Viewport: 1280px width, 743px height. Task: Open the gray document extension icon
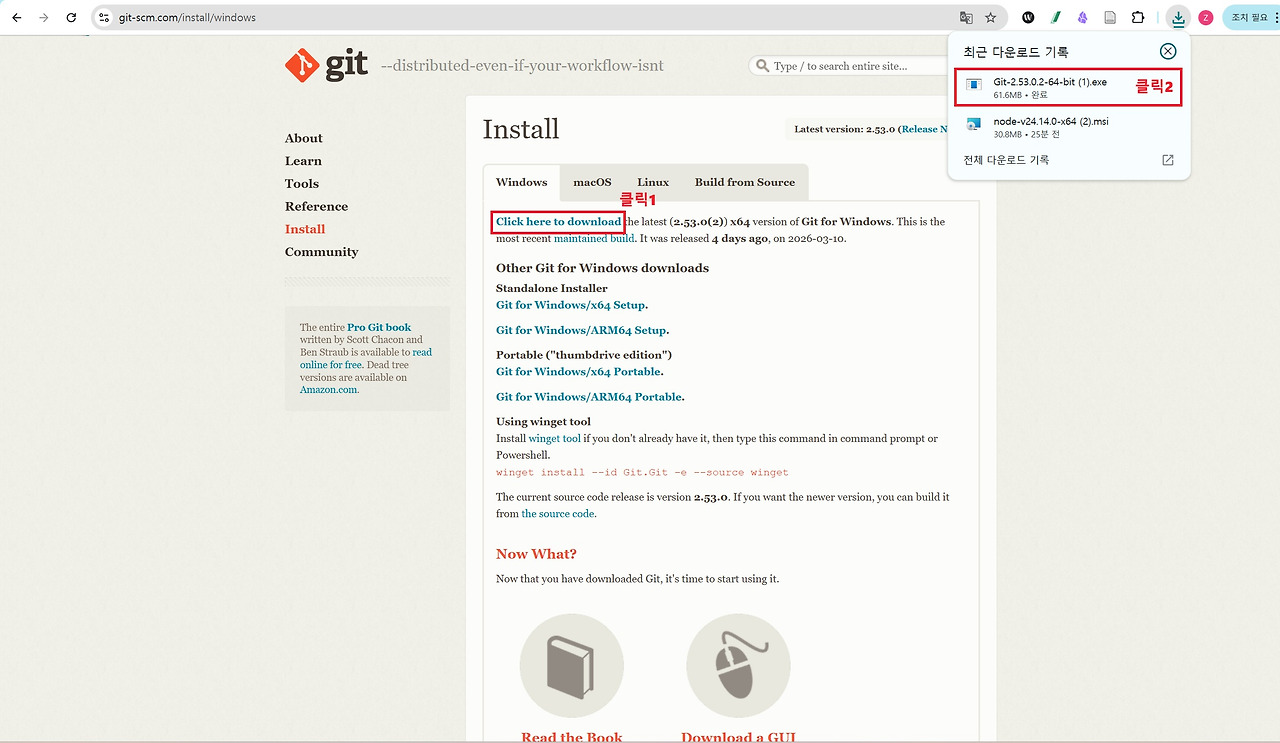coord(1110,18)
